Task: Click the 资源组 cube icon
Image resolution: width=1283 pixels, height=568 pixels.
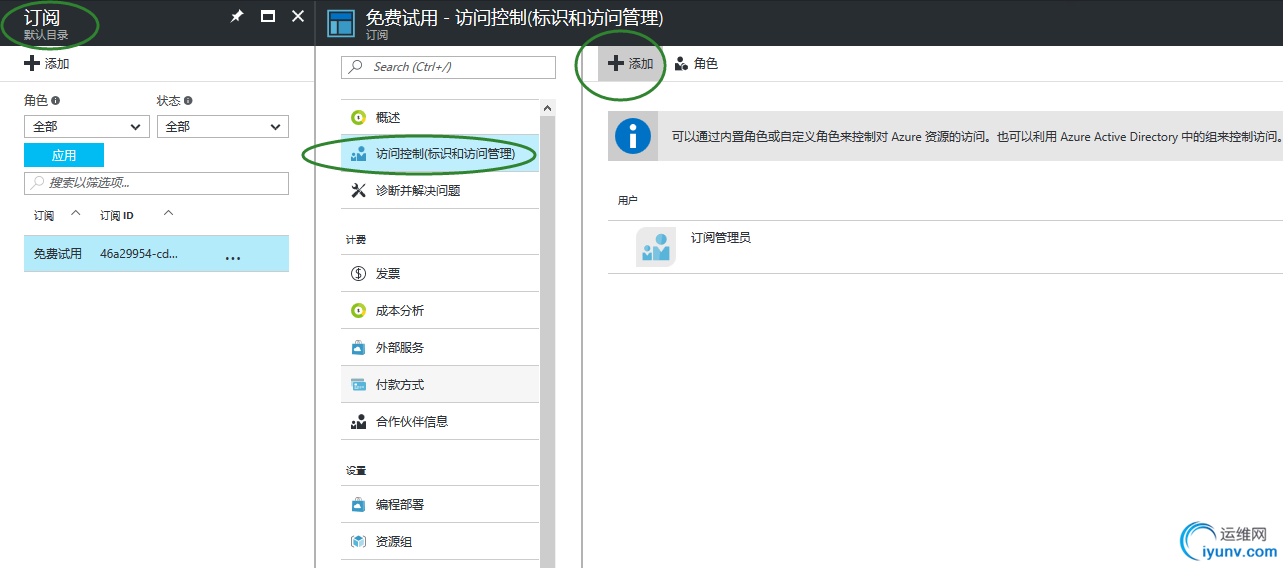Action: click(358, 541)
